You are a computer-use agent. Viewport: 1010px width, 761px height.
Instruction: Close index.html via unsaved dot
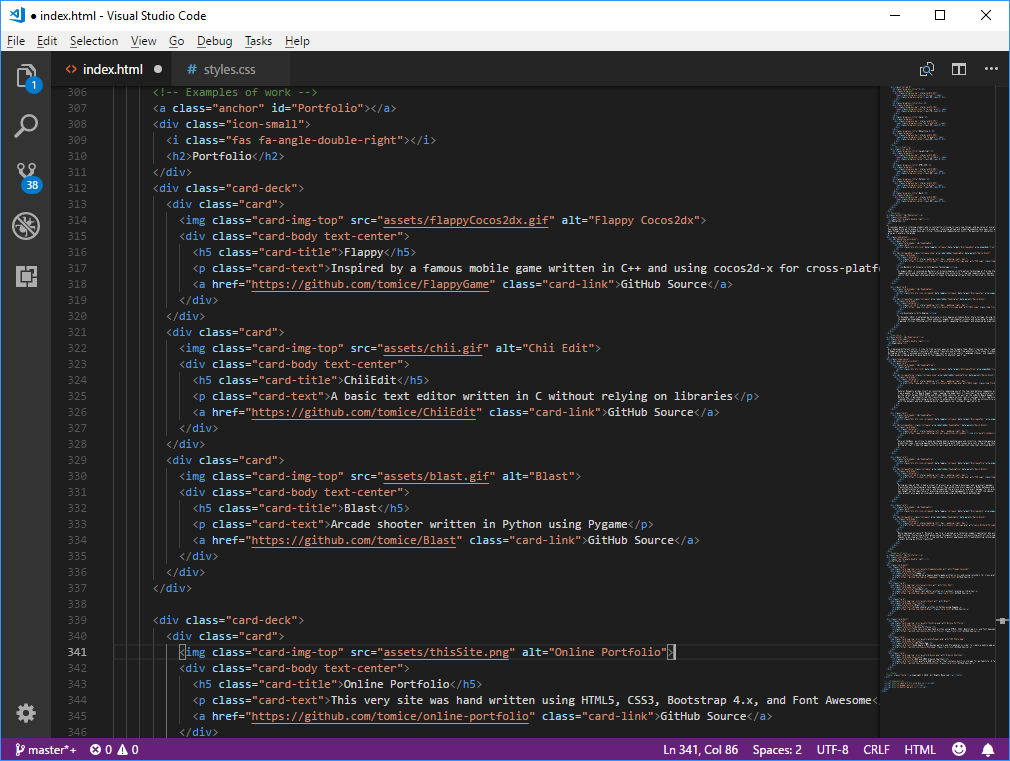pos(158,69)
